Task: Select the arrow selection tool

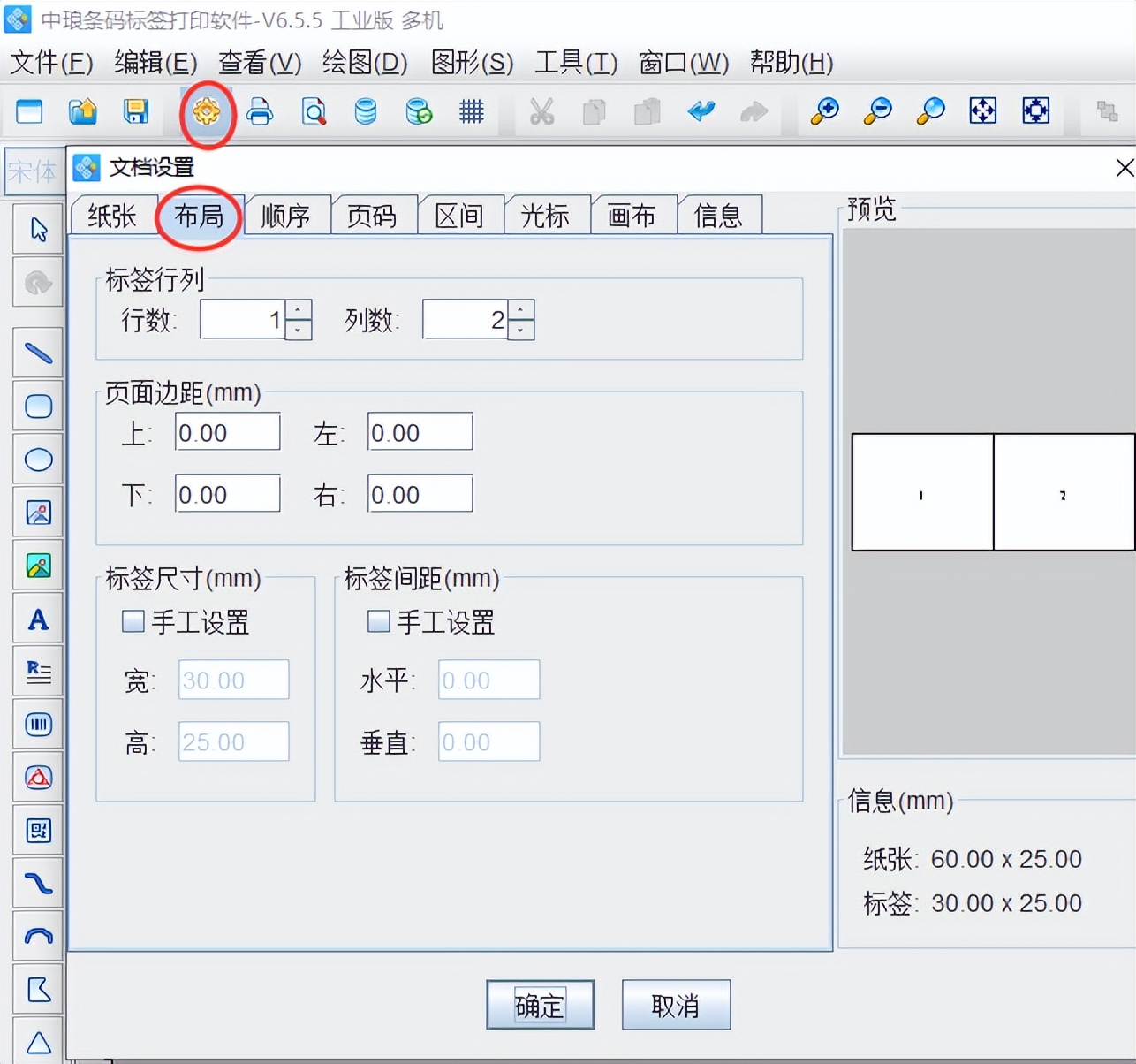Action: point(38,228)
